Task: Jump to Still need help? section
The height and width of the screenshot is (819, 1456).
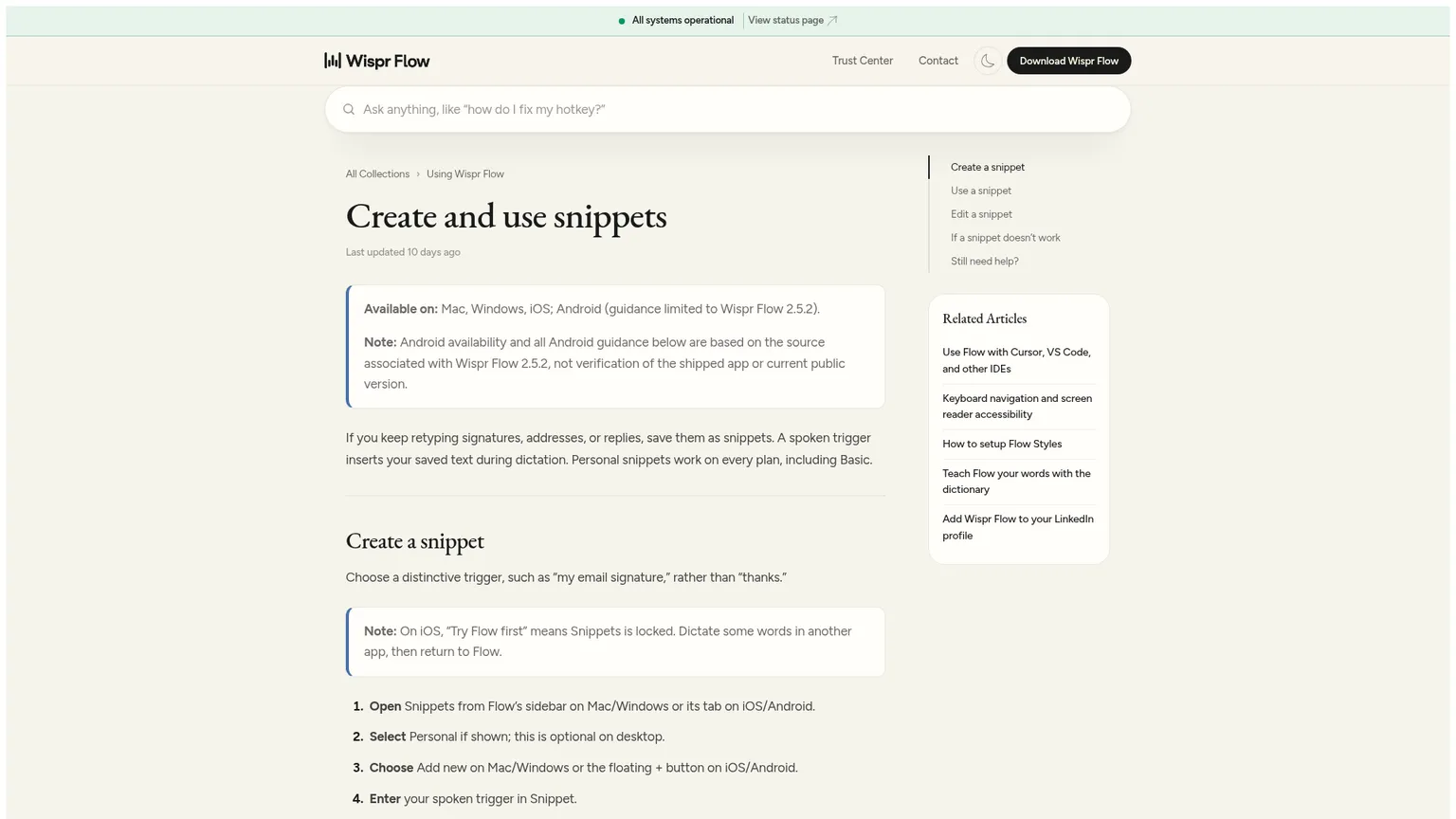Action: click(x=985, y=262)
